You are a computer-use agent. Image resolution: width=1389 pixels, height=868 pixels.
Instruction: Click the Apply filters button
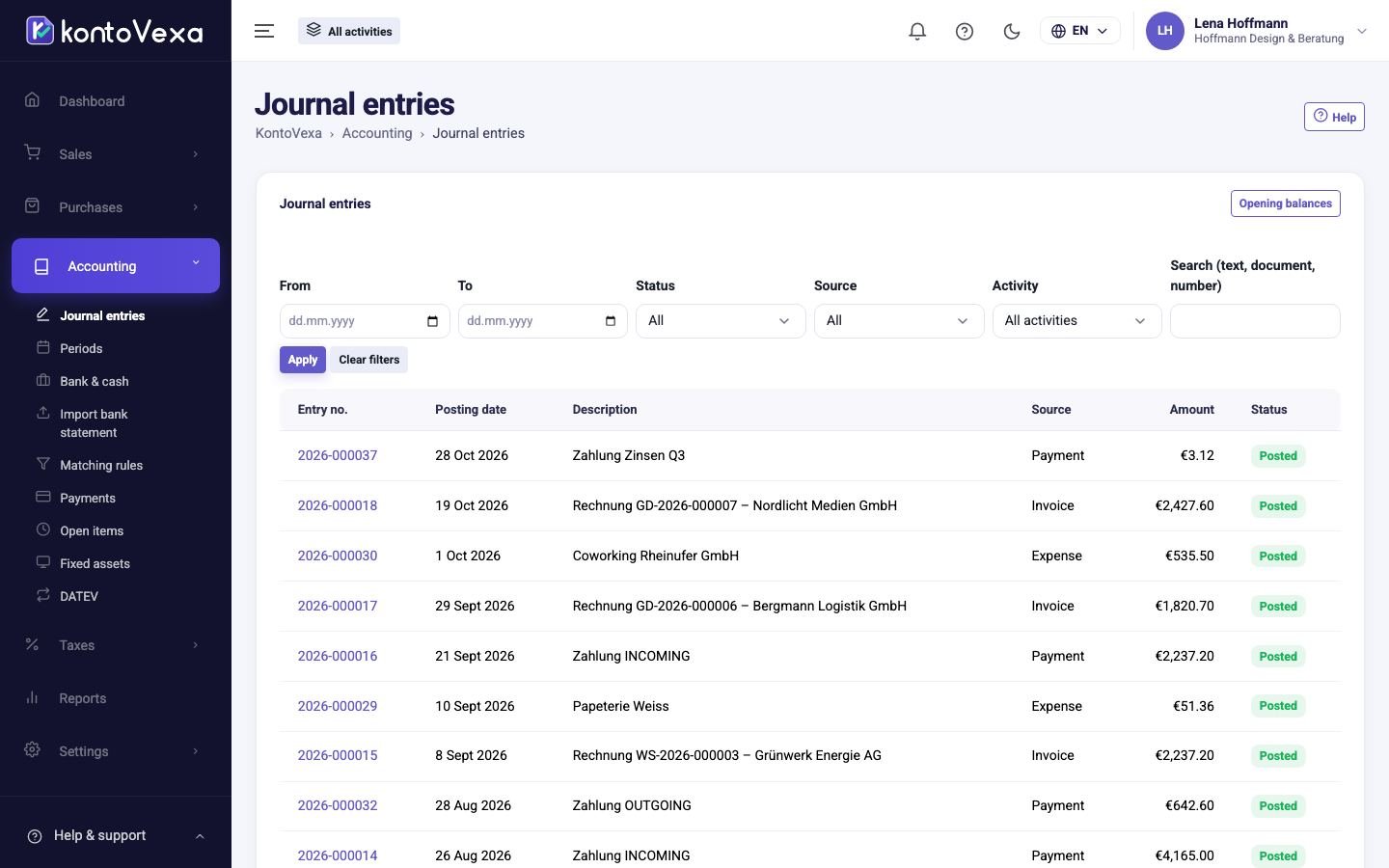click(x=303, y=360)
